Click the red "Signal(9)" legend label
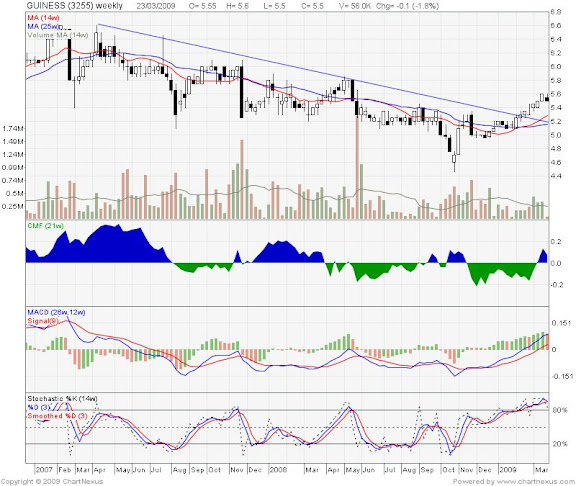 [42, 321]
